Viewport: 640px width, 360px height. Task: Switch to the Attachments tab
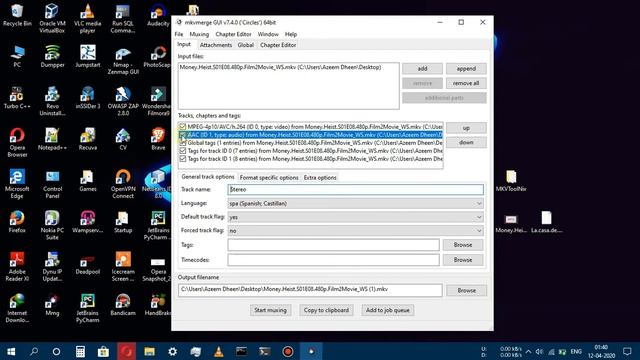(x=216, y=45)
